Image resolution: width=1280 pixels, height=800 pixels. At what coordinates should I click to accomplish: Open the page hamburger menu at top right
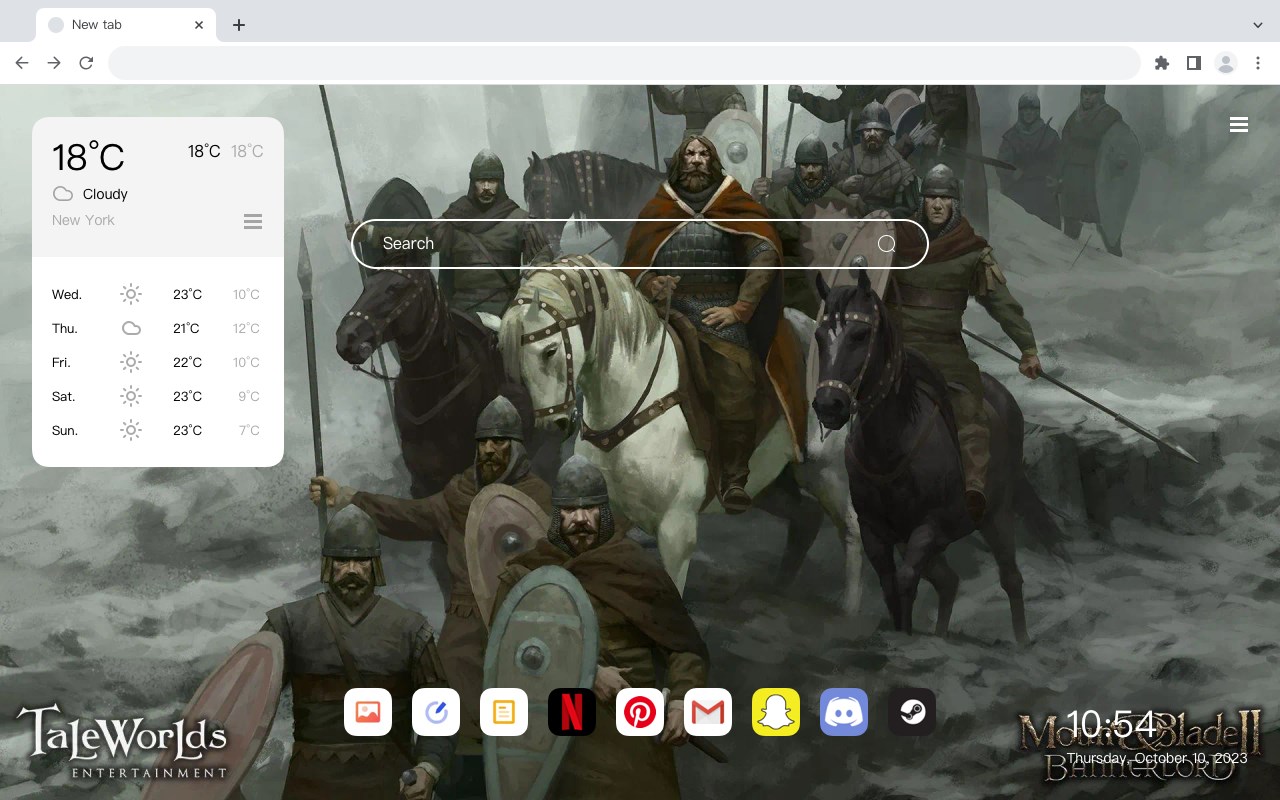(x=1239, y=124)
